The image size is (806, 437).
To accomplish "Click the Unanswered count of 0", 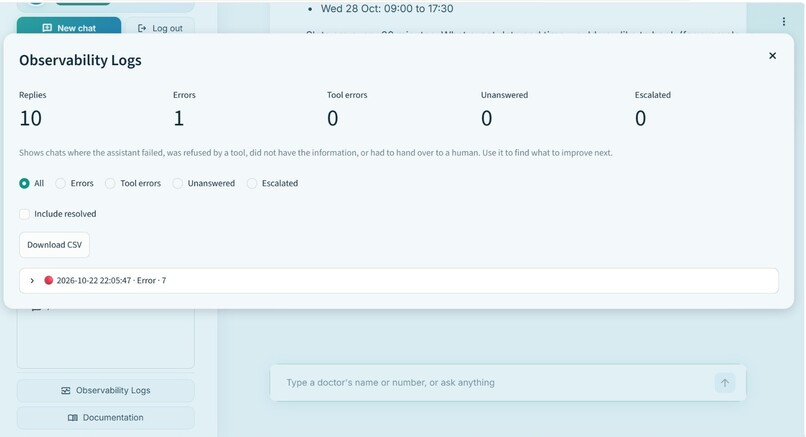I will [486, 118].
